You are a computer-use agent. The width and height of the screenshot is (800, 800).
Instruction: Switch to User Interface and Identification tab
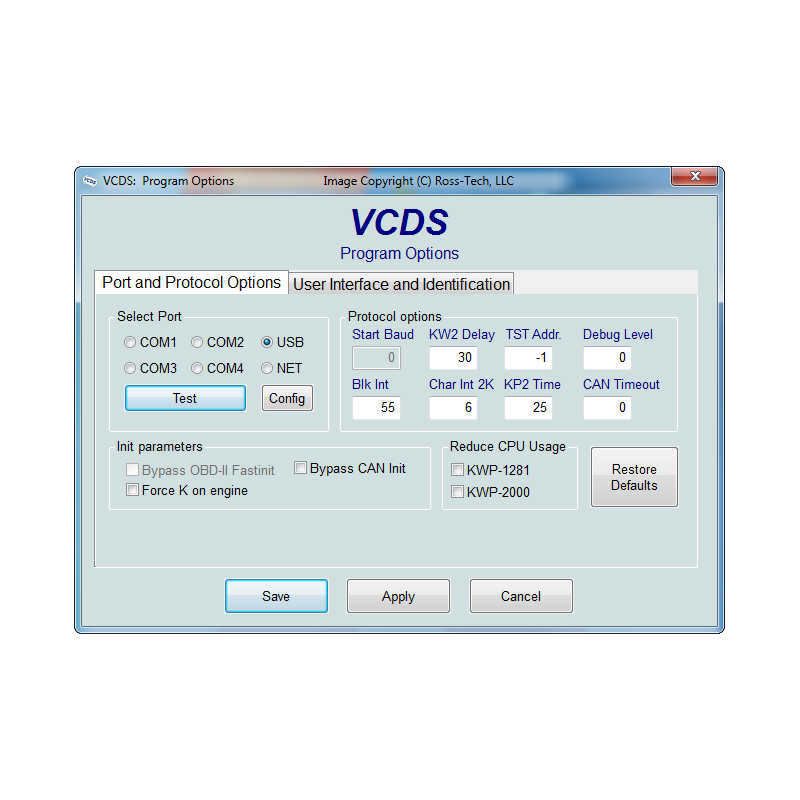(401, 284)
